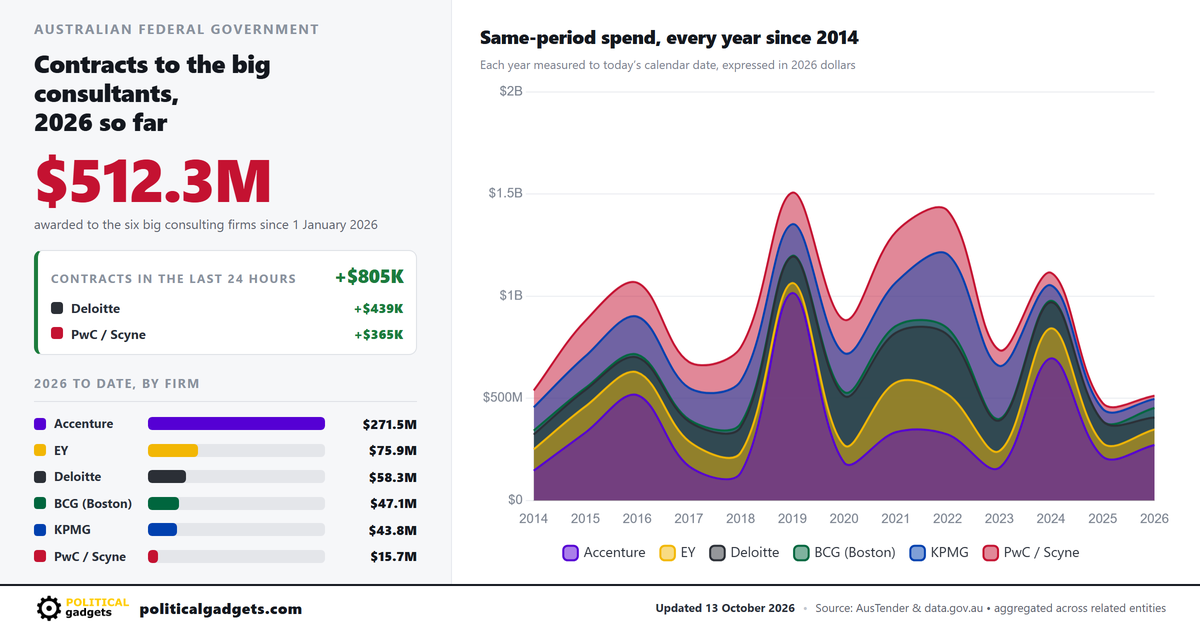Click the BCG (Boston) spending progress bar
This screenshot has width=1200, height=630.
tap(236, 503)
